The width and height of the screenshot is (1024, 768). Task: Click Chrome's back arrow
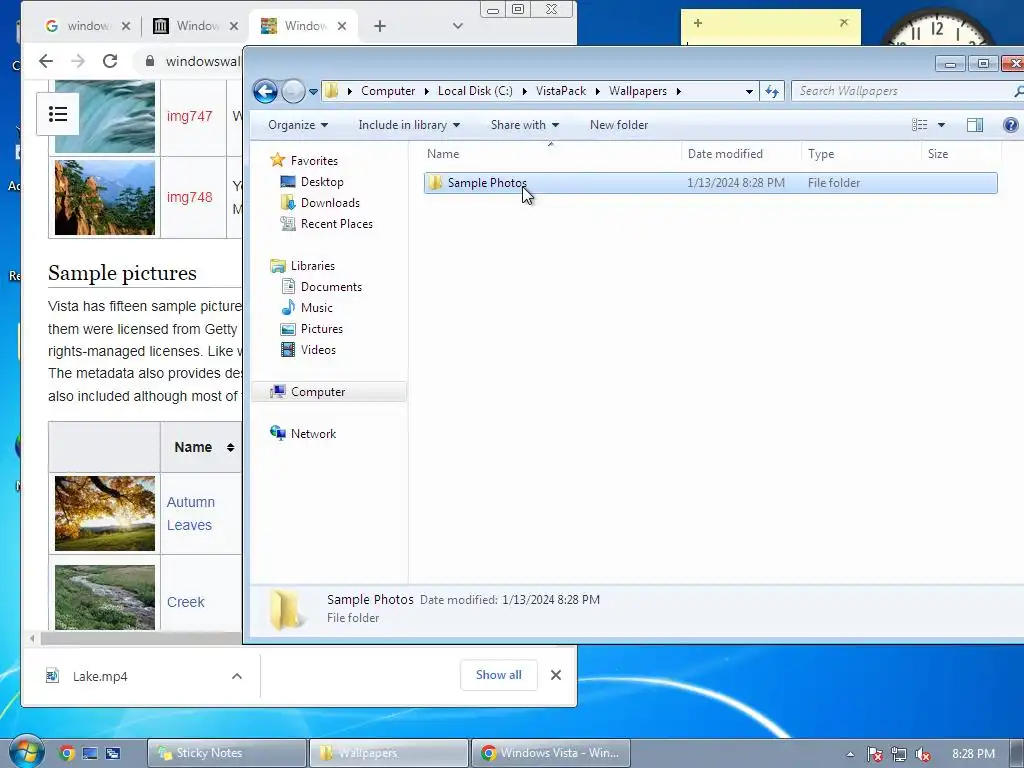point(46,61)
